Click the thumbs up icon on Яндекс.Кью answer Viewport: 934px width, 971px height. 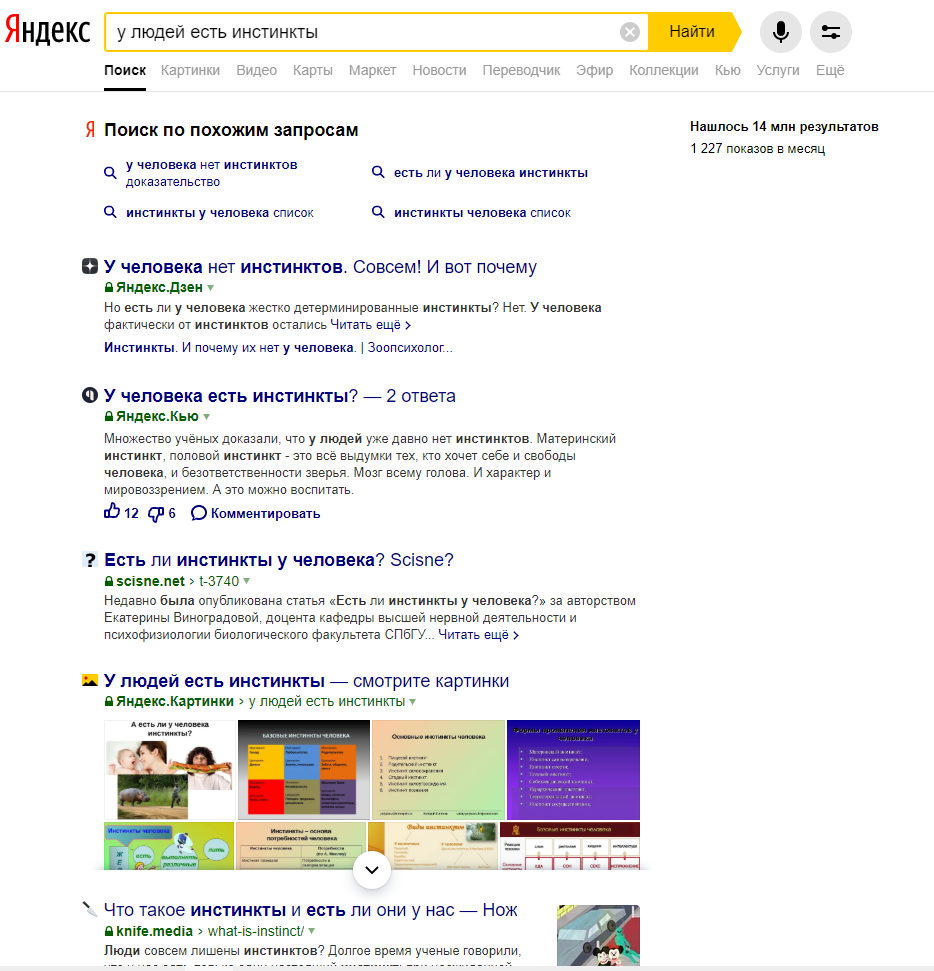[112, 513]
